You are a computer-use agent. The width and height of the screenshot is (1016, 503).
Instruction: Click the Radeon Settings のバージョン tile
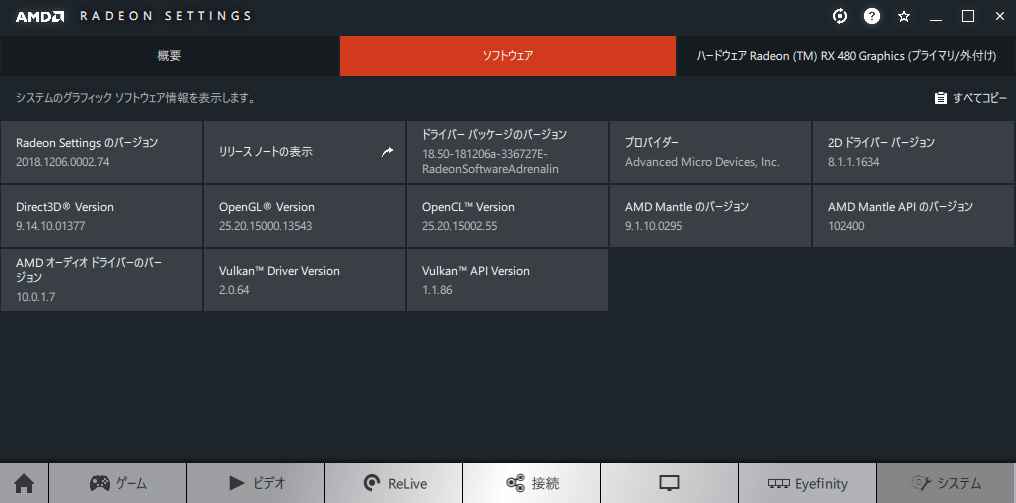101,152
